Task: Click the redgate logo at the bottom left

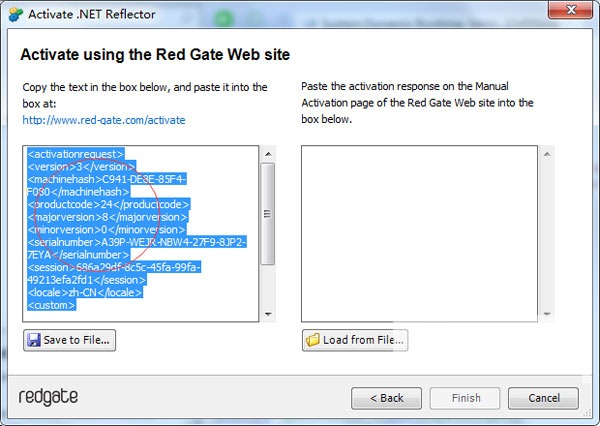Action: pos(49,397)
